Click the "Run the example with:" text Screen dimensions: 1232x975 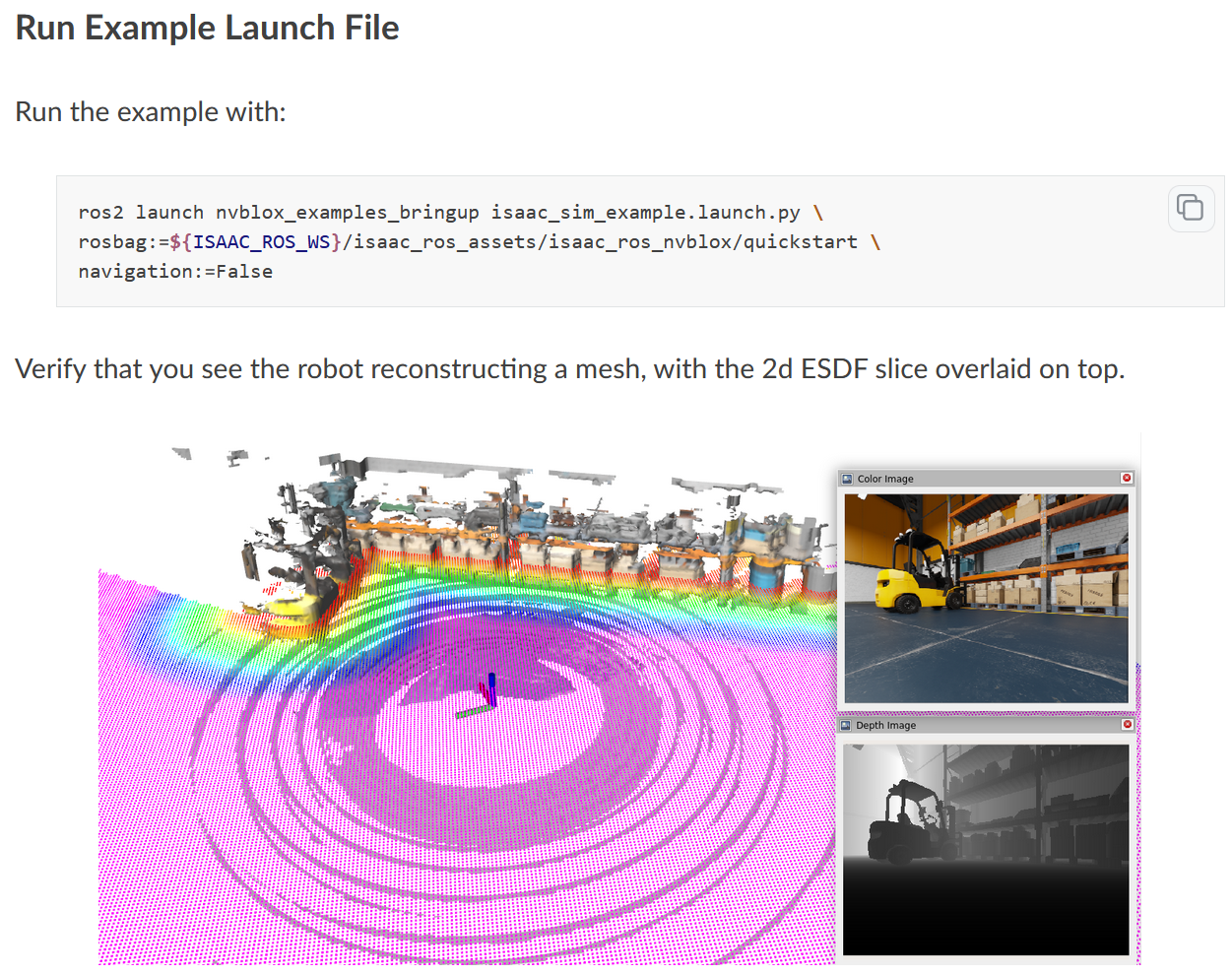(x=151, y=112)
